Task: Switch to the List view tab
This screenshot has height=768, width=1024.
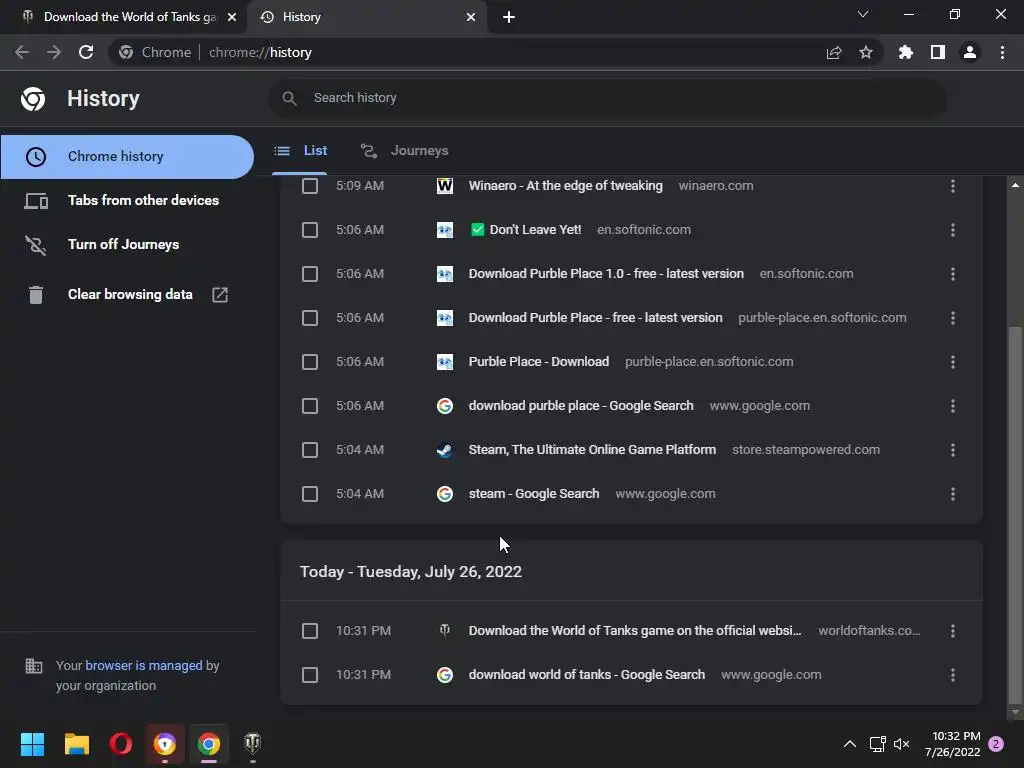Action: click(300, 151)
